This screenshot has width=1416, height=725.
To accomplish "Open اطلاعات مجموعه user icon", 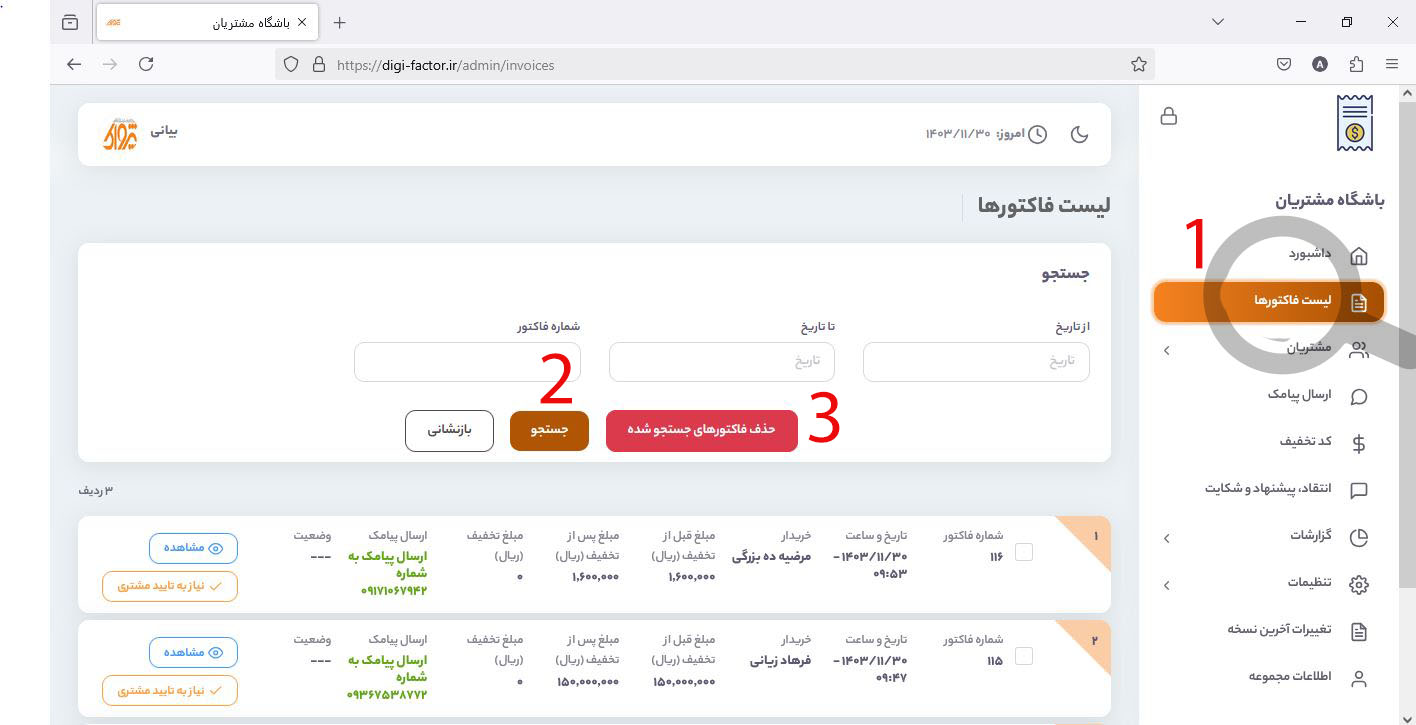I will click(x=1358, y=678).
